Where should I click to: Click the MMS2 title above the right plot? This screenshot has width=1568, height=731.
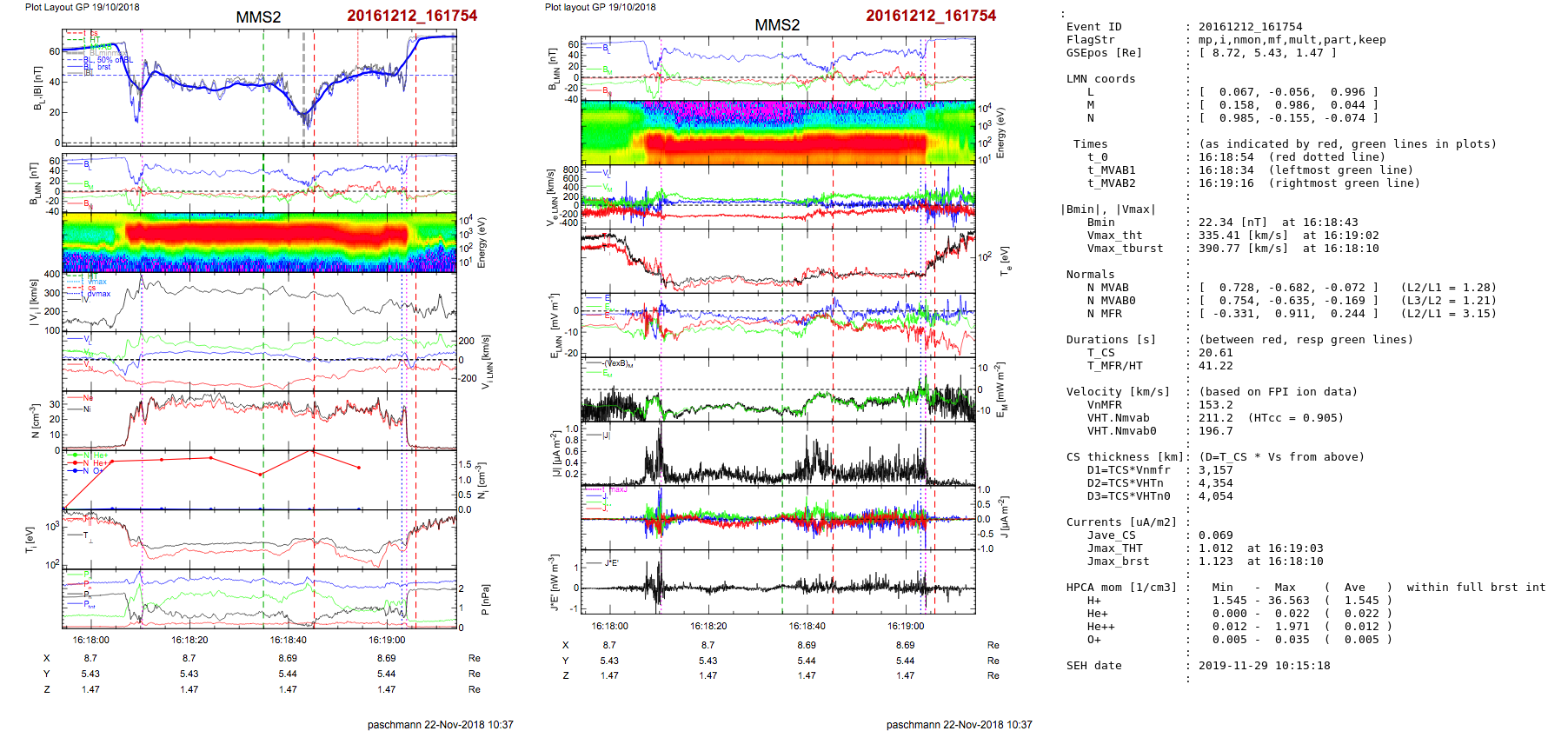point(777,25)
